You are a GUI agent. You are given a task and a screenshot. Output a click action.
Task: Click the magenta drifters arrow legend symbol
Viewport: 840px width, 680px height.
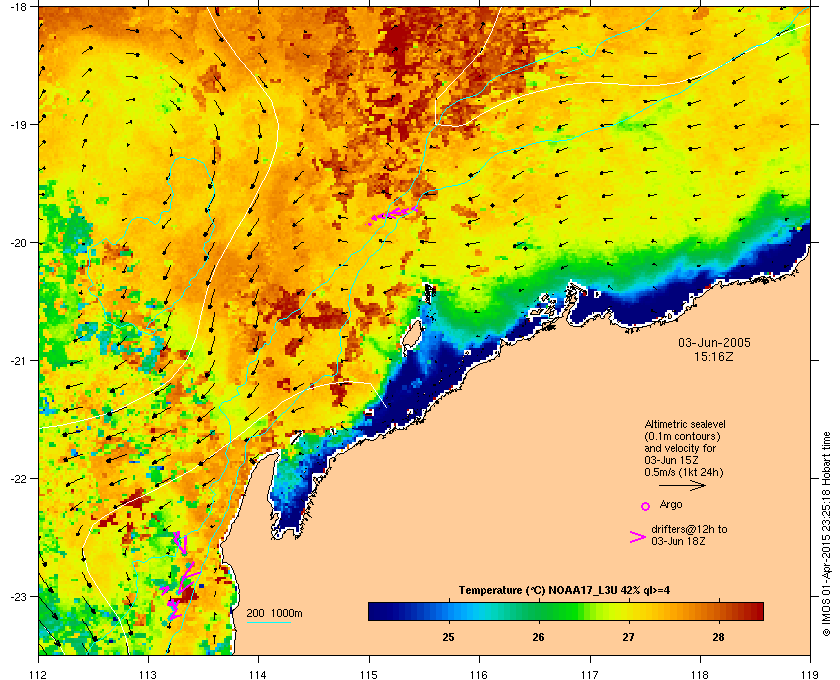point(638,537)
